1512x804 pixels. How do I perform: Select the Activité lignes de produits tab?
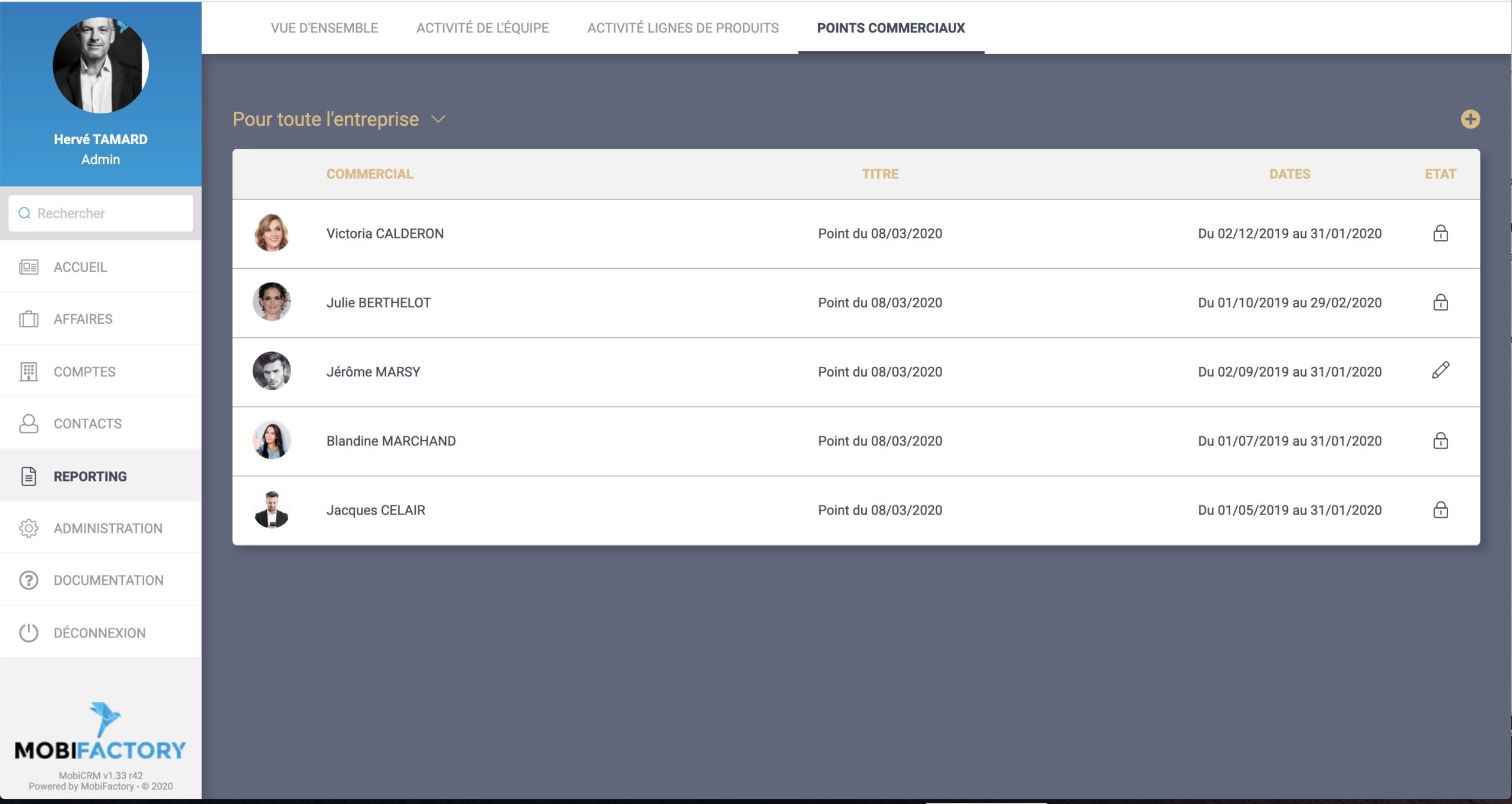(x=683, y=28)
